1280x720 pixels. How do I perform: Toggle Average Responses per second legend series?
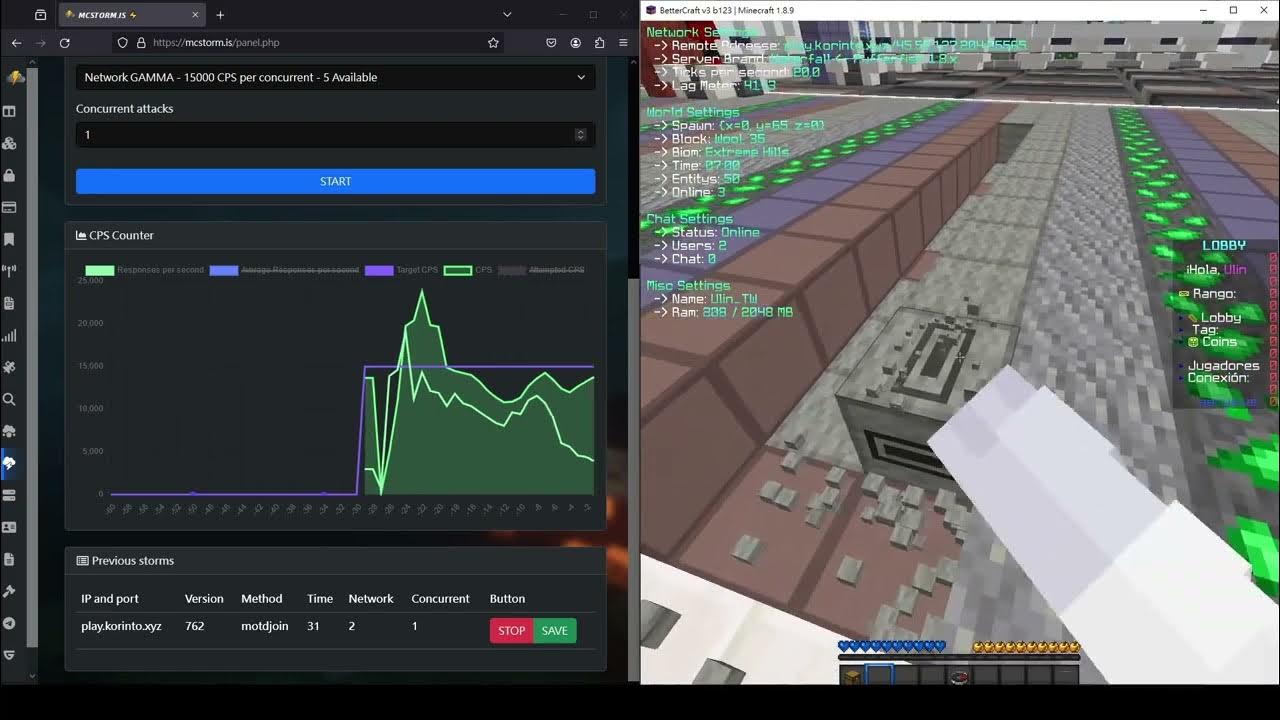284,270
